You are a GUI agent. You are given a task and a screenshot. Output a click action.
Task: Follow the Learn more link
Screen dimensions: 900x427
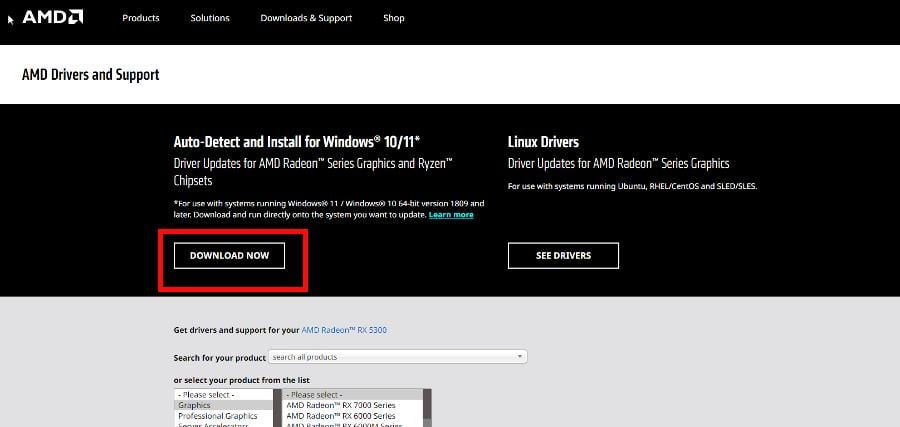point(451,215)
